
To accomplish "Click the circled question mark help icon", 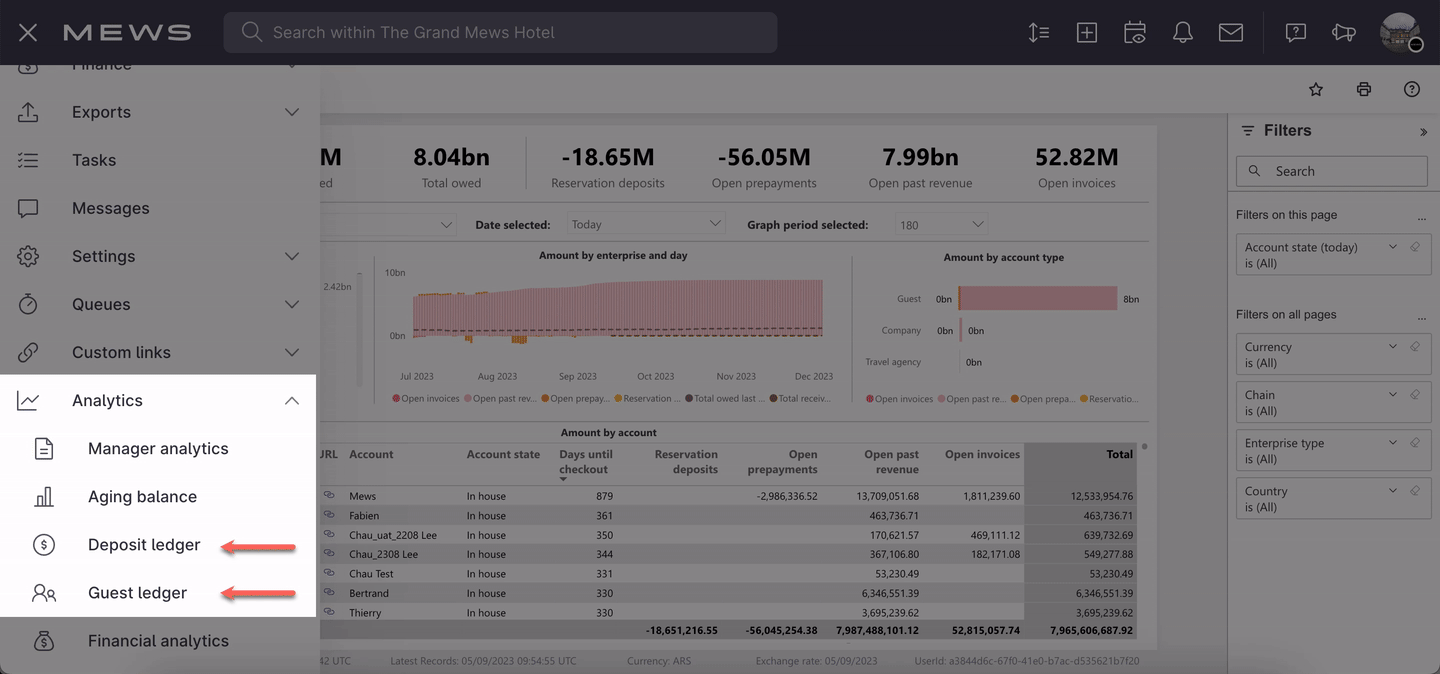I will [x=1412, y=90].
